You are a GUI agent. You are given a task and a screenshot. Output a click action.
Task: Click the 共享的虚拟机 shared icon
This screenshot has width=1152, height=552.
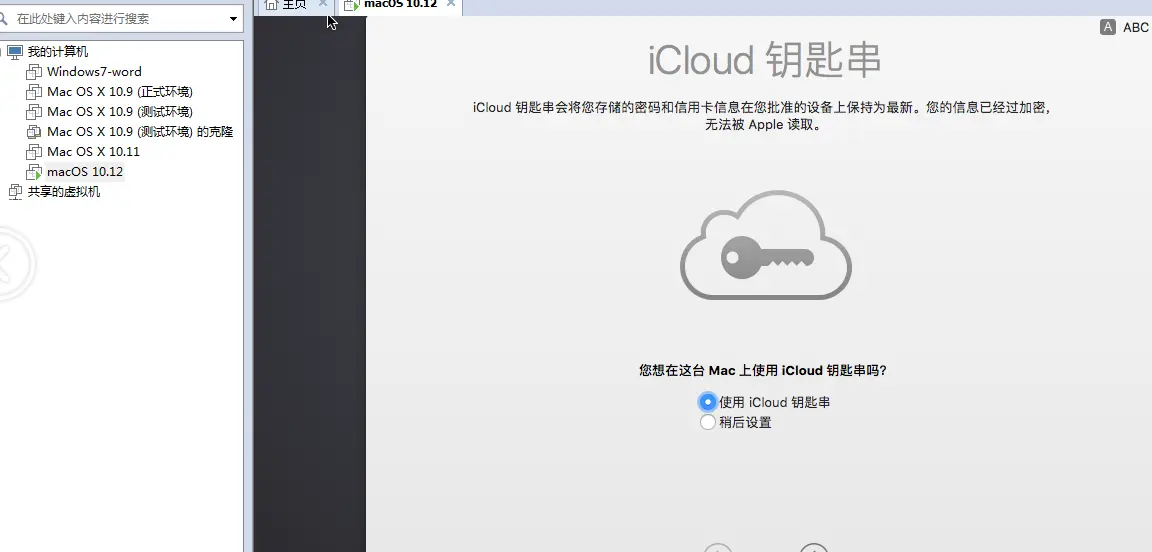click(x=15, y=192)
